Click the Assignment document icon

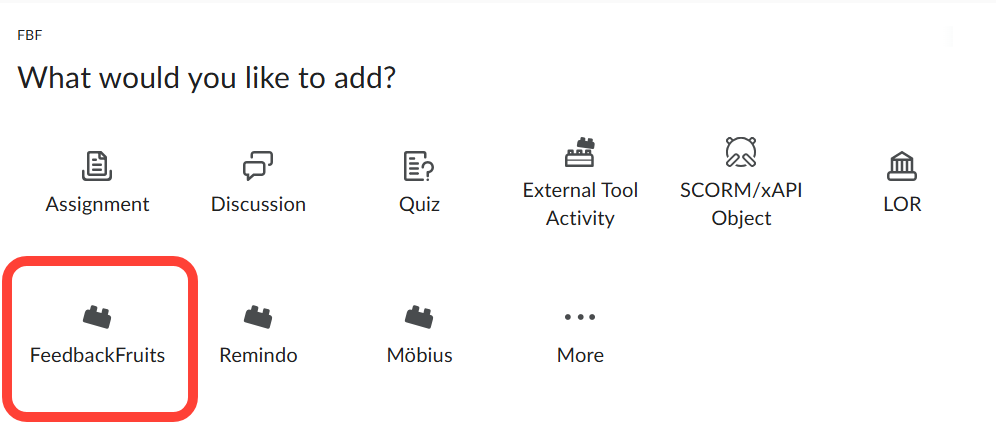[97, 166]
